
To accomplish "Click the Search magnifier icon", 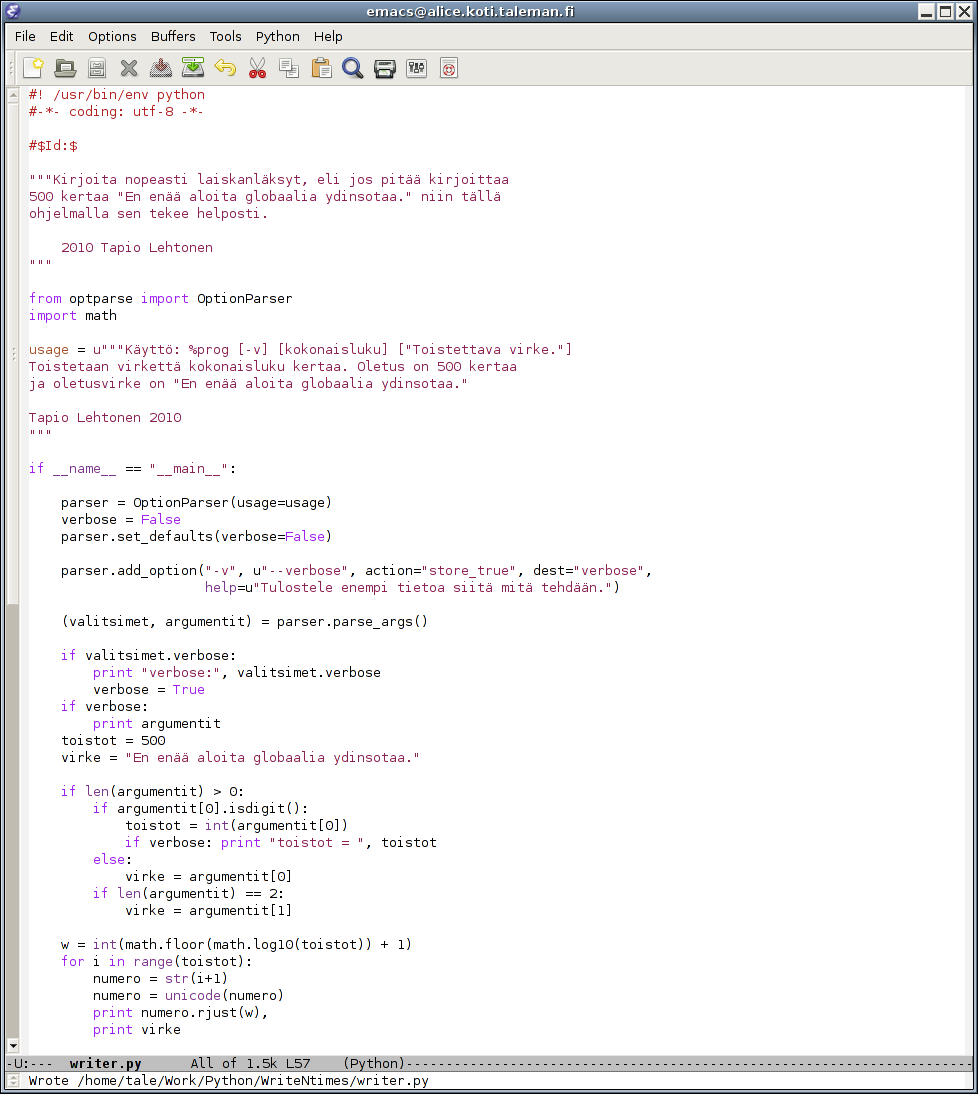I will [x=353, y=68].
